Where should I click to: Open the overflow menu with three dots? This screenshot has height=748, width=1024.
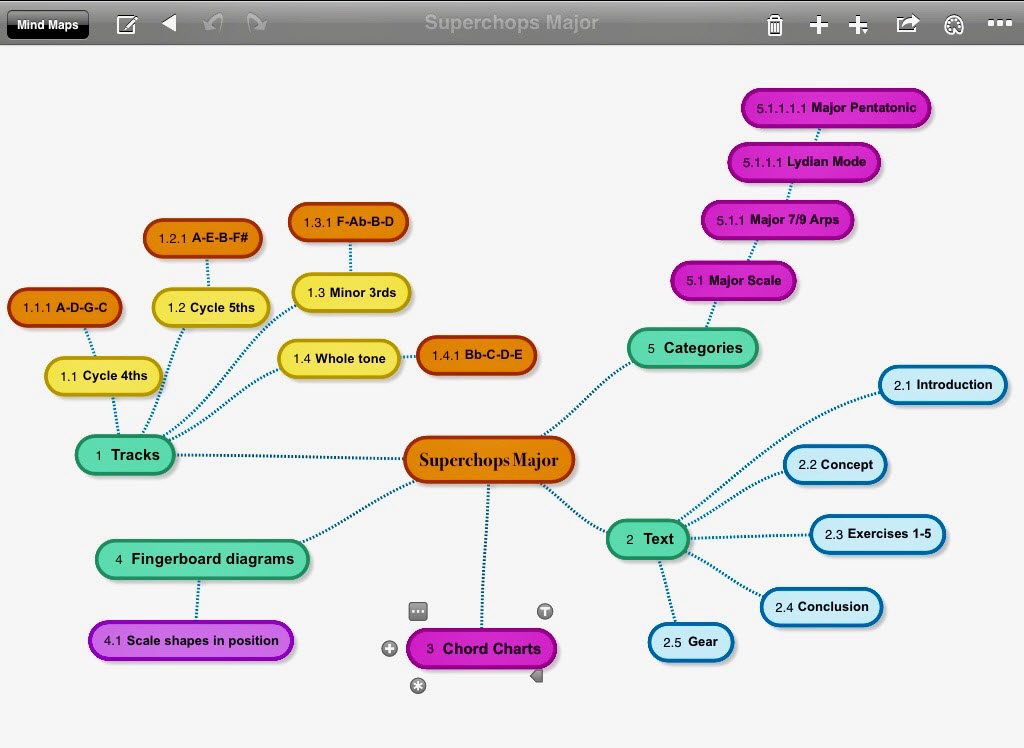coord(999,24)
